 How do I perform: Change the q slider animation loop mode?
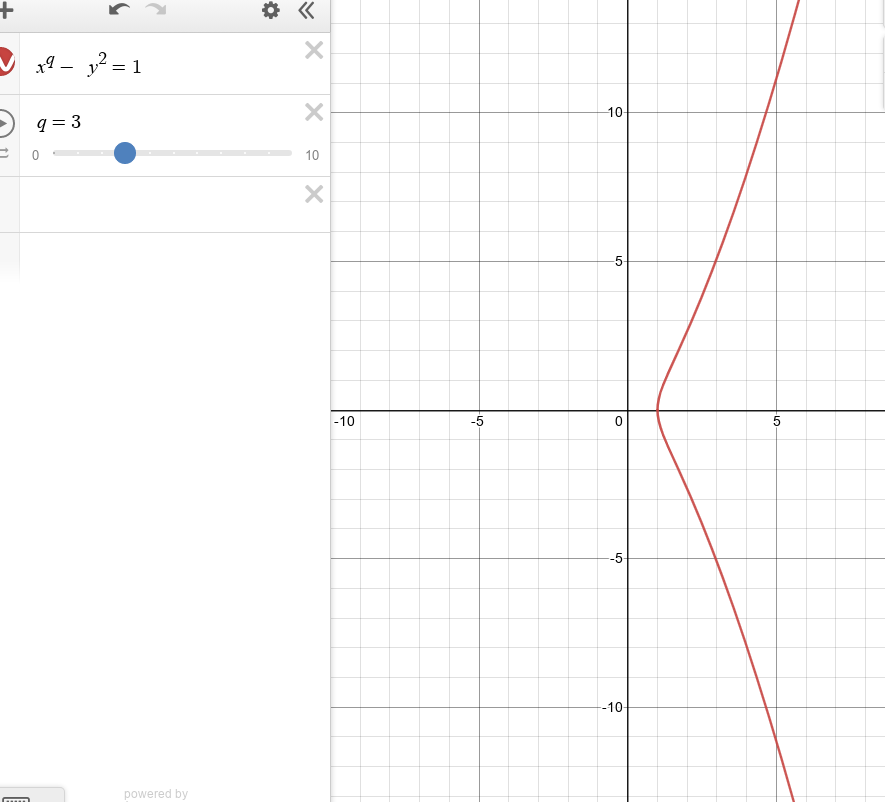[5, 153]
